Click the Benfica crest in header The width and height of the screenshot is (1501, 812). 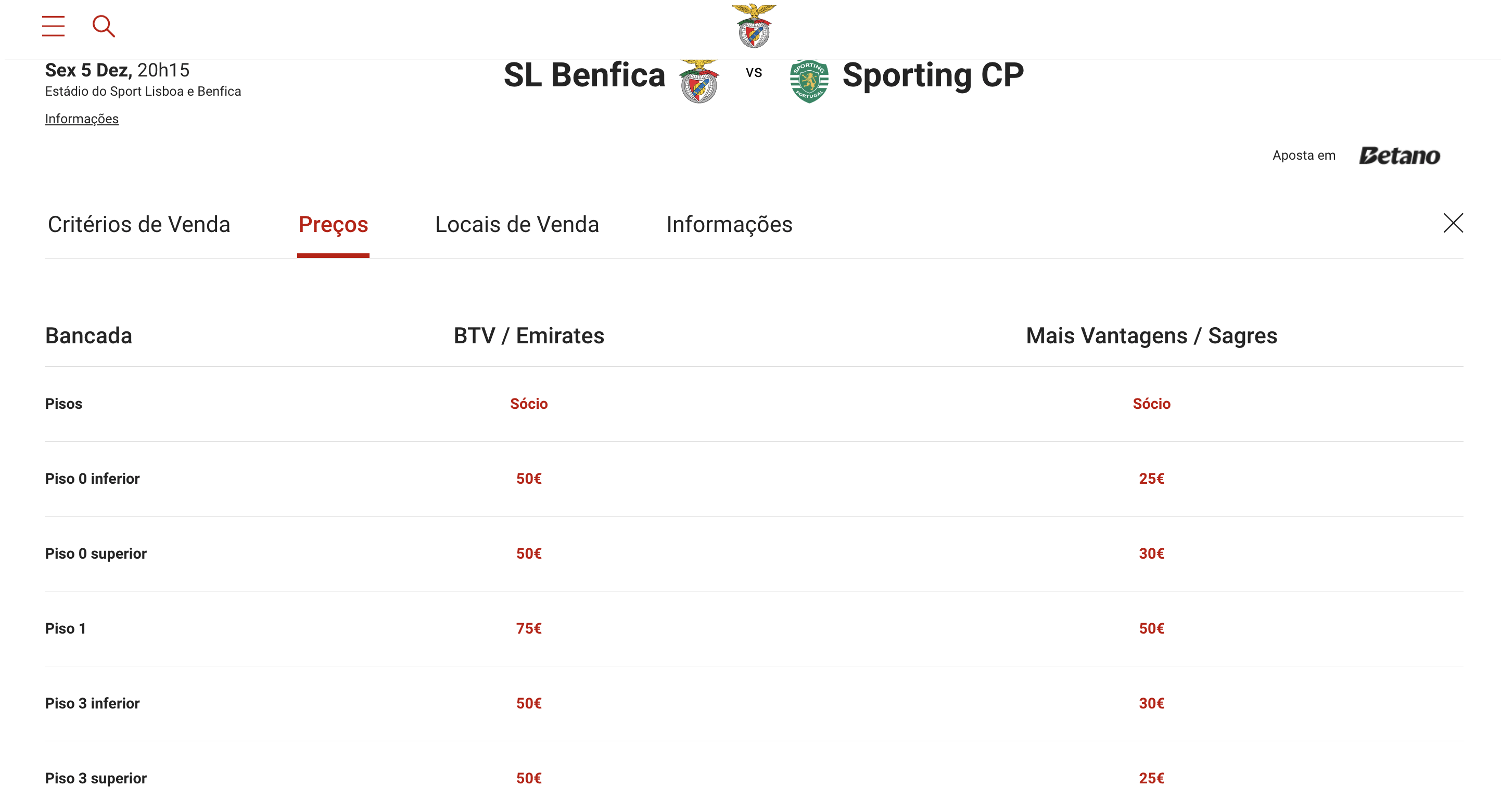(x=754, y=26)
